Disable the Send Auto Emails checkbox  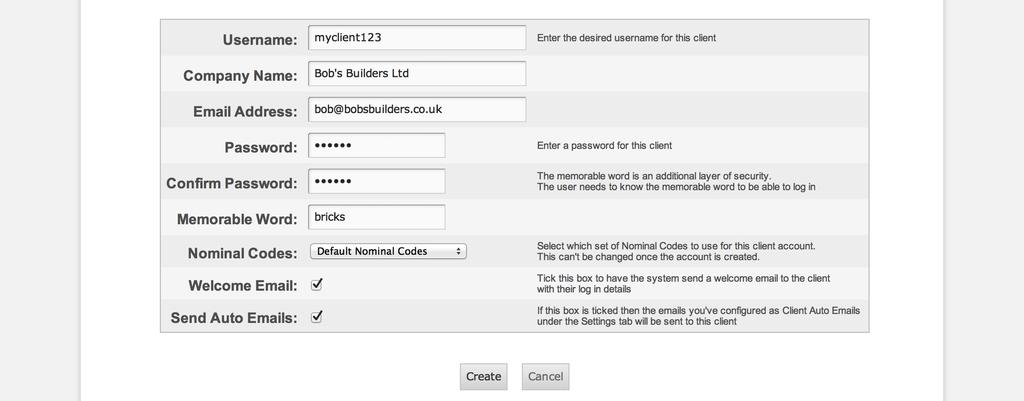[317, 317]
